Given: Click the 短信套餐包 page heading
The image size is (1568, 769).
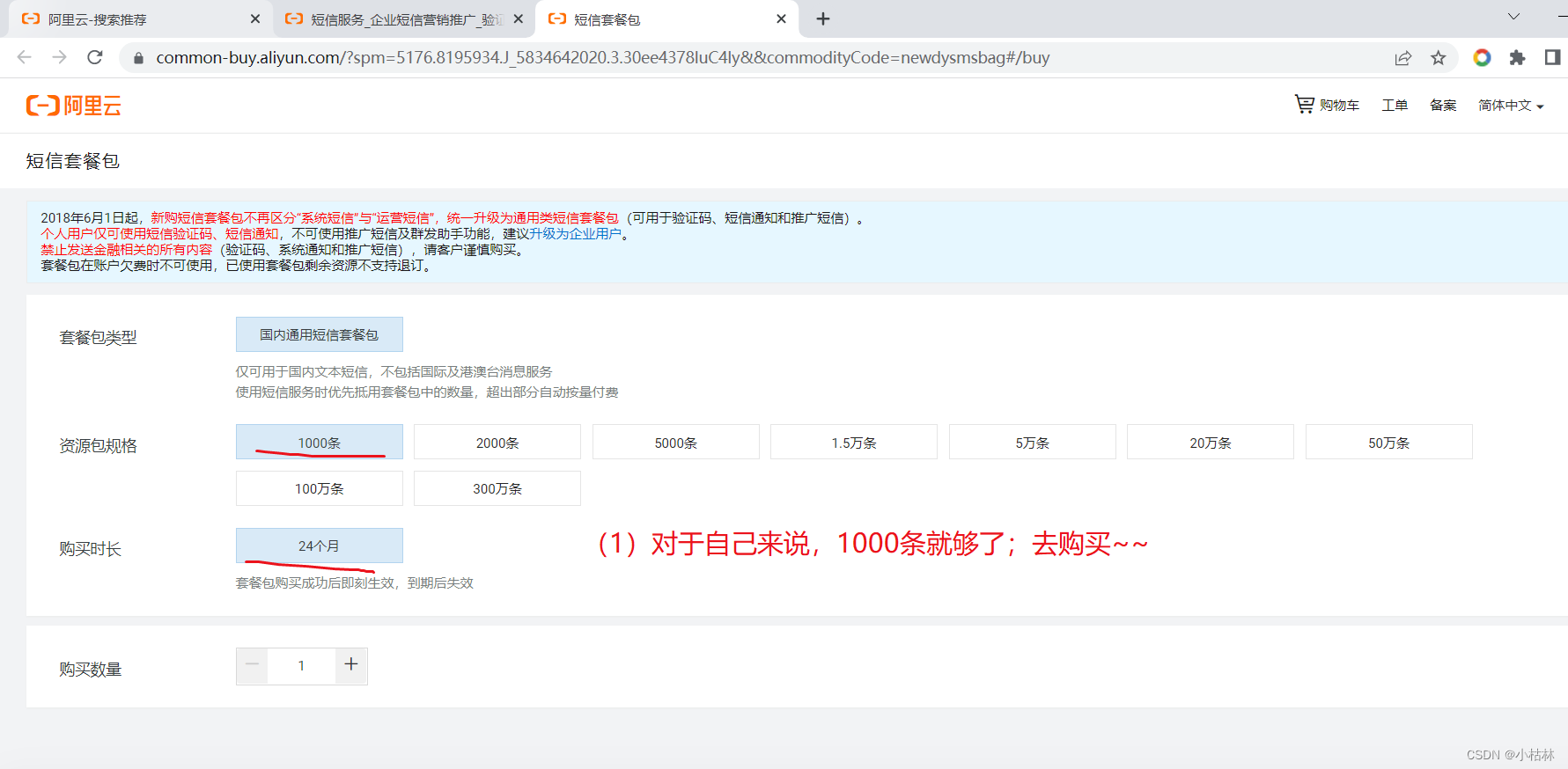Looking at the screenshot, I should (x=73, y=161).
